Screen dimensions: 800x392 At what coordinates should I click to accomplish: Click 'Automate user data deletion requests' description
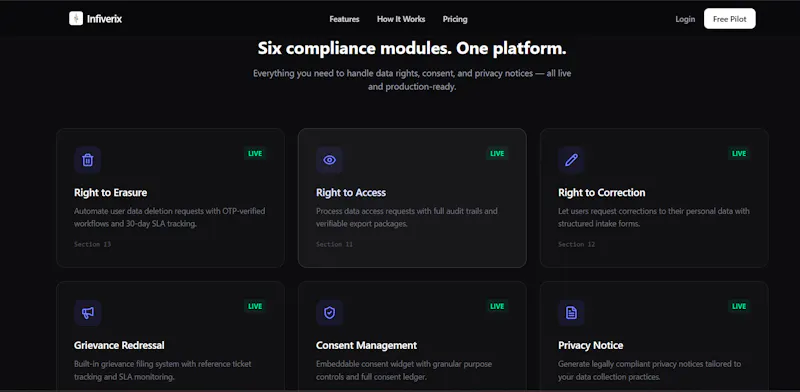pos(169,217)
